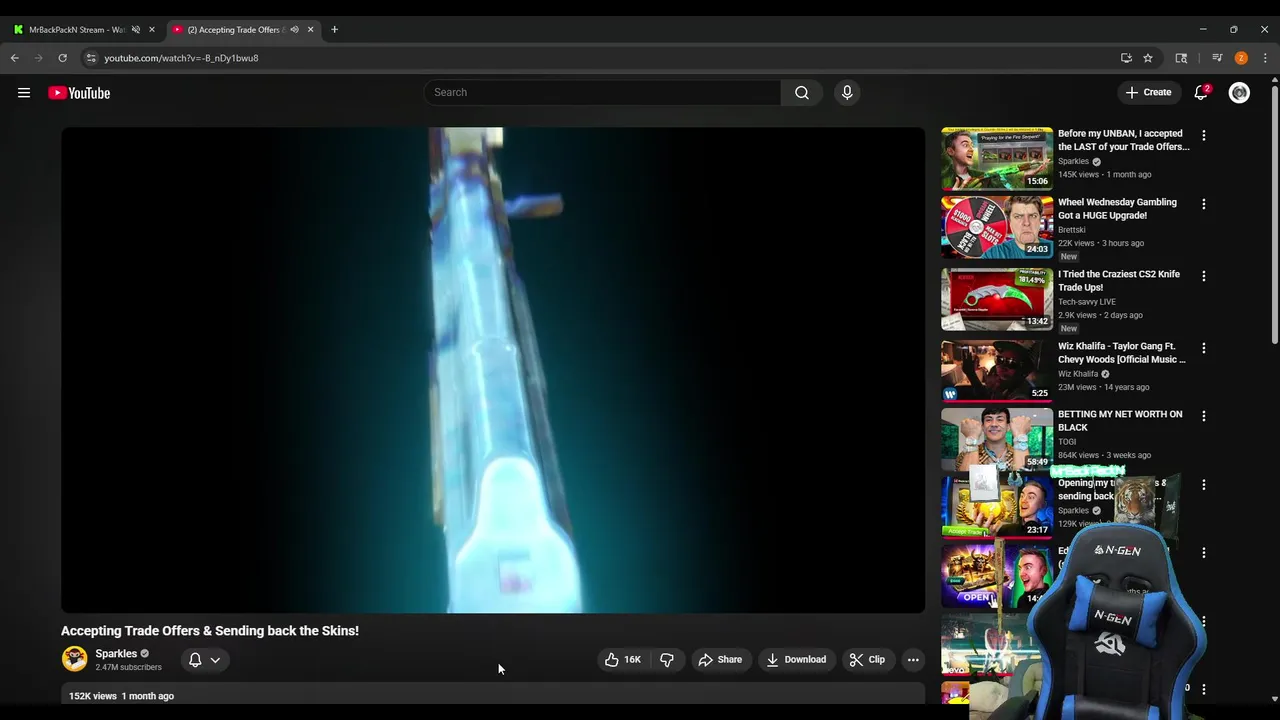Open a new browser tab
Viewport: 1280px width, 720px height.
[x=334, y=30]
